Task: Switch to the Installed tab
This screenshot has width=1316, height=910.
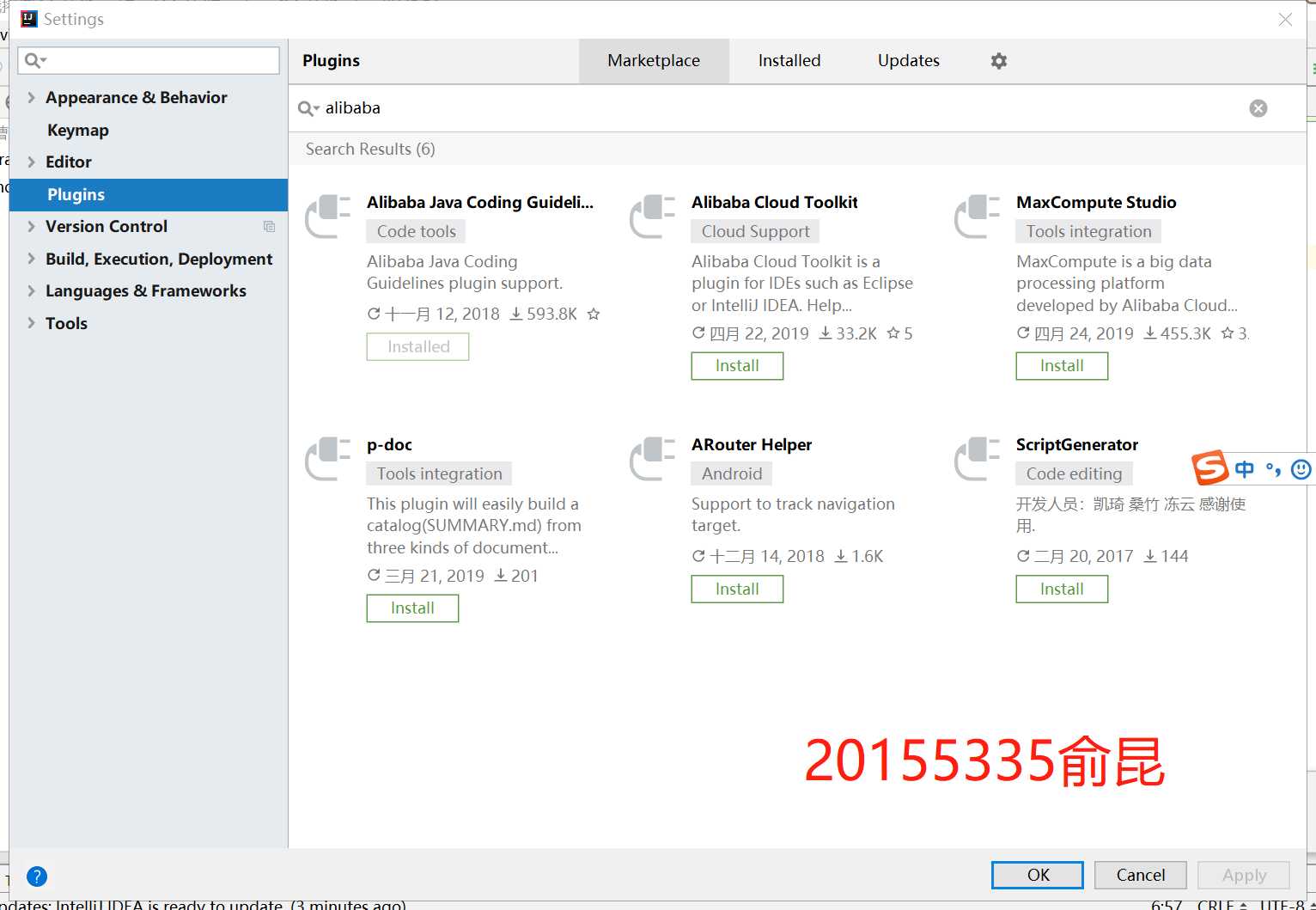Action: tap(789, 61)
